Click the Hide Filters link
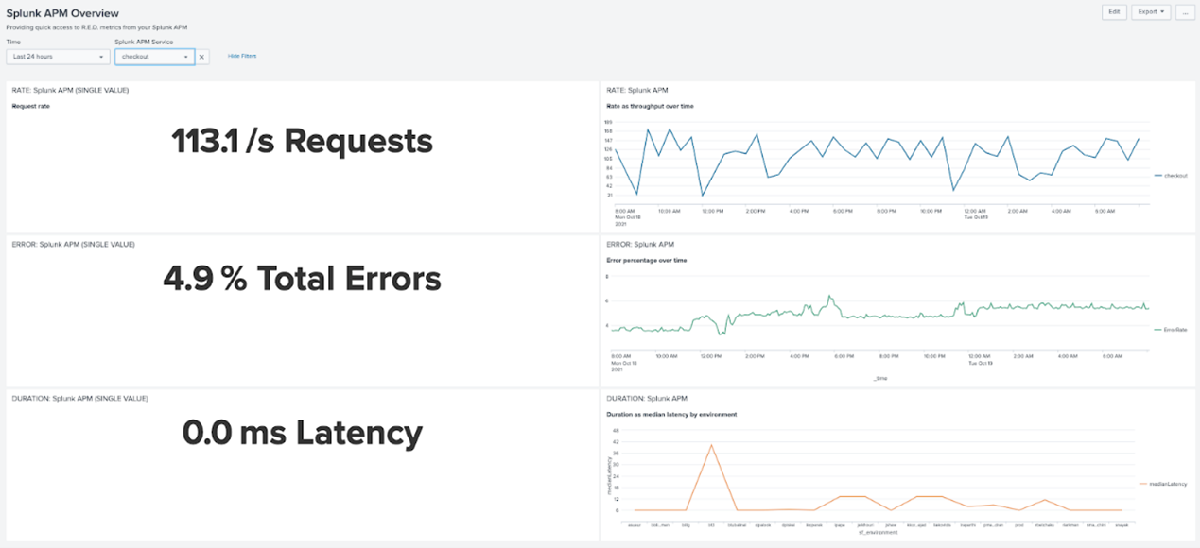 pyautogui.click(x=242, y=56)
